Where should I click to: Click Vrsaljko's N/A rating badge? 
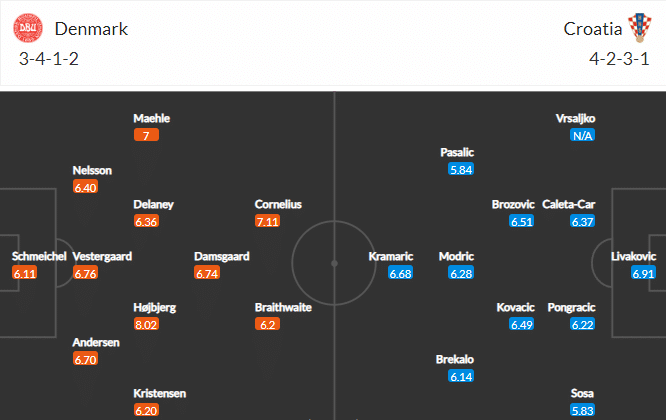click(582, 135)
